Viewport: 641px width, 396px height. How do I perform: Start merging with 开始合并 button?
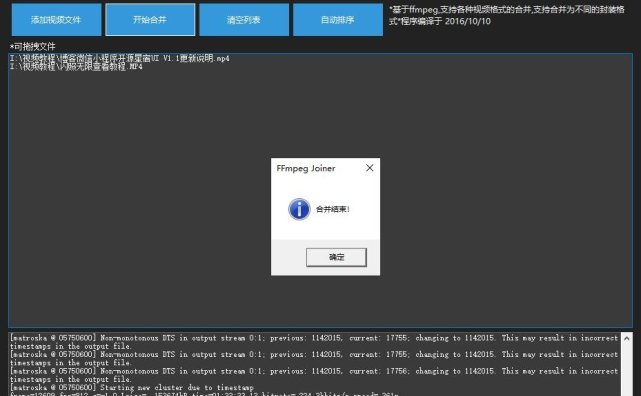point(150,20)
